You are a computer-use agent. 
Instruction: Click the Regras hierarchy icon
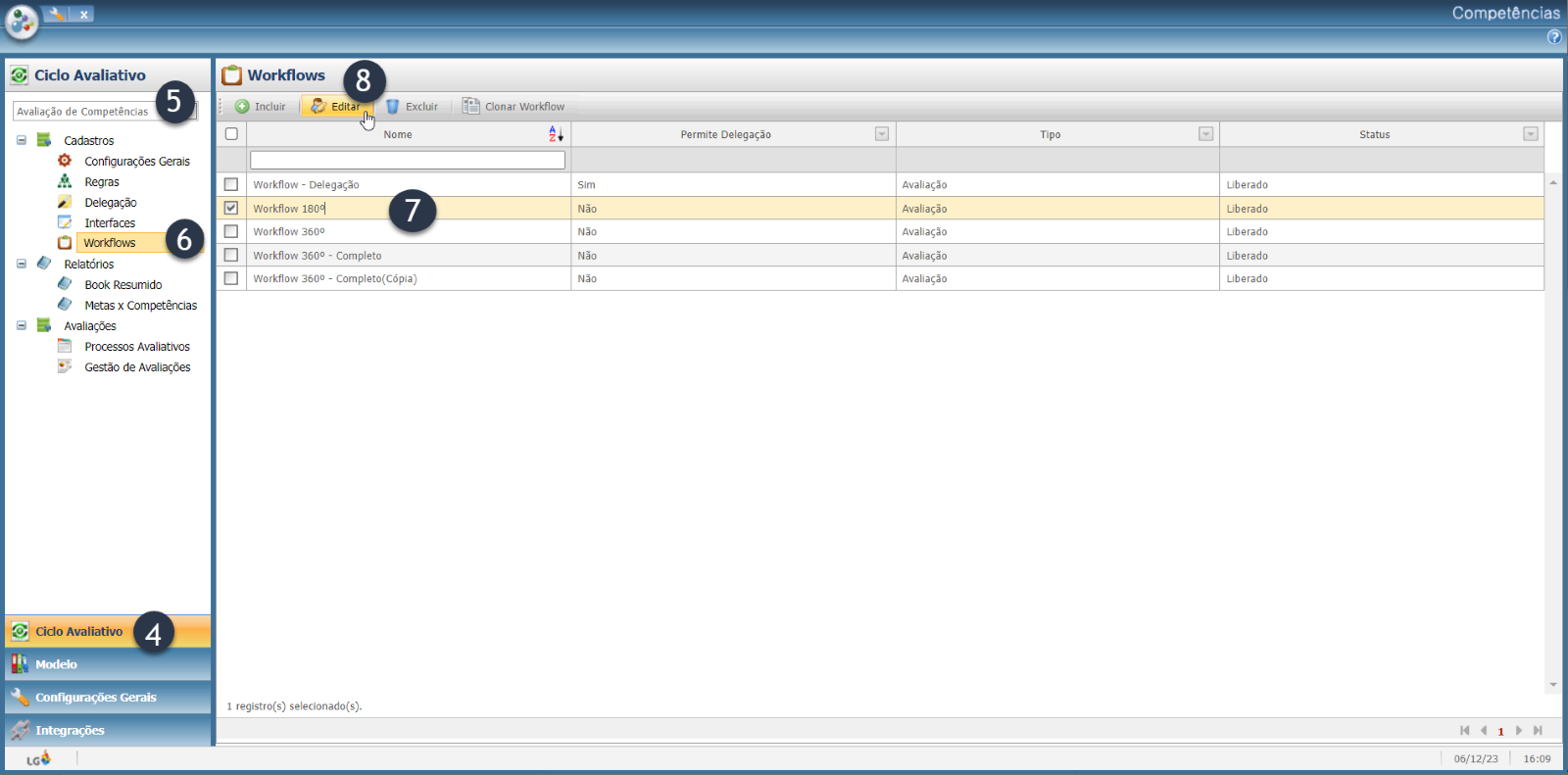coord(65,181)
